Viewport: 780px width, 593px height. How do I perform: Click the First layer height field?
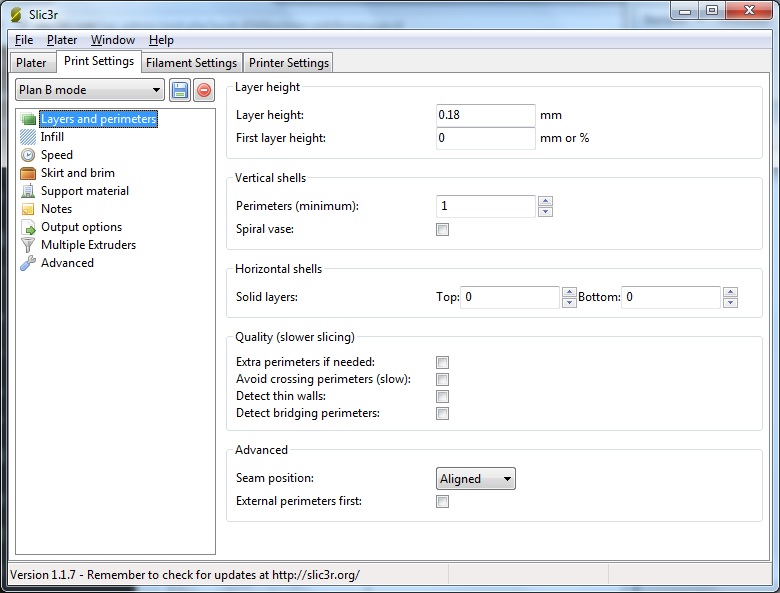tap(486, 138)
